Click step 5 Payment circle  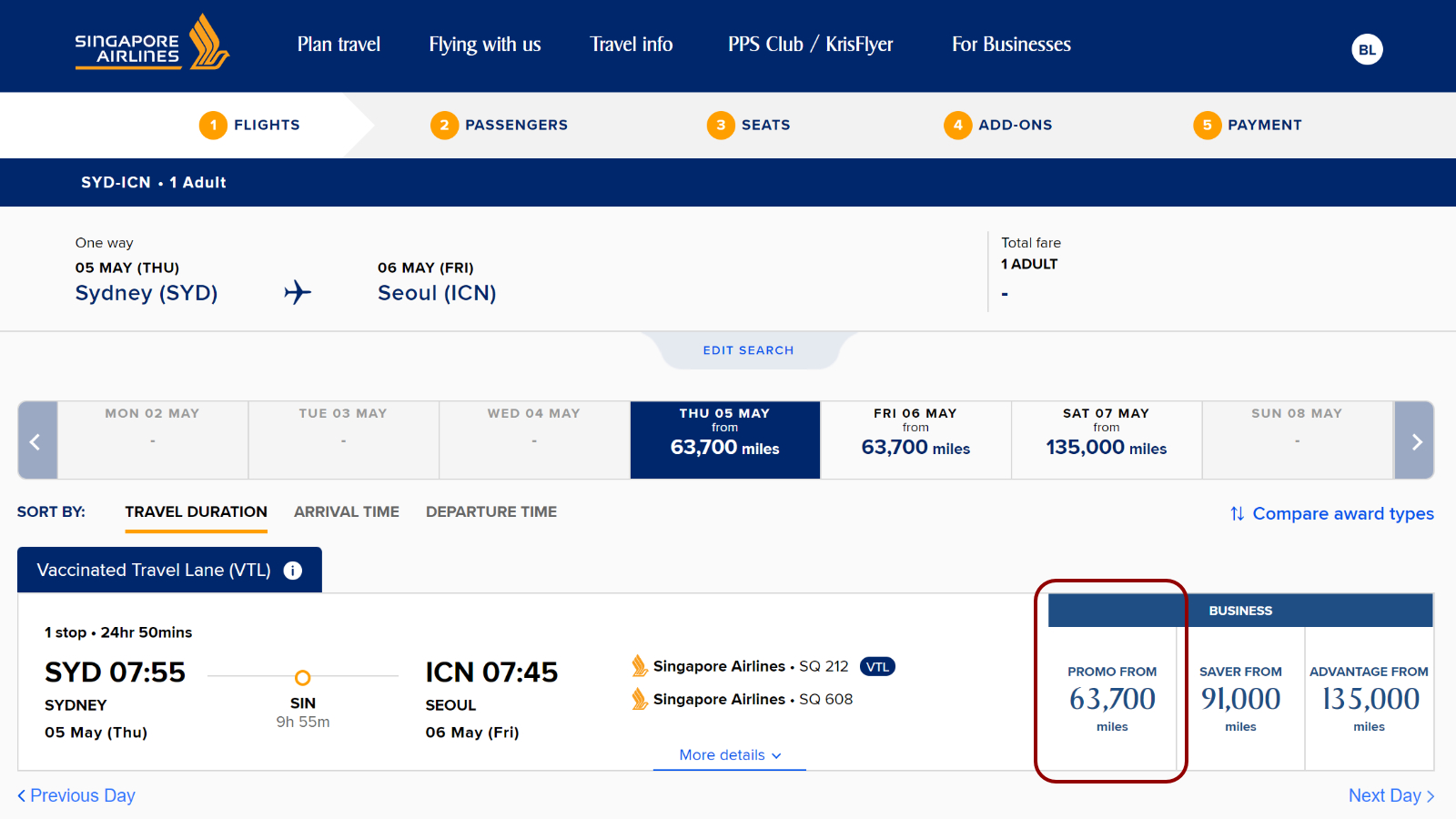pos(1207,125)
